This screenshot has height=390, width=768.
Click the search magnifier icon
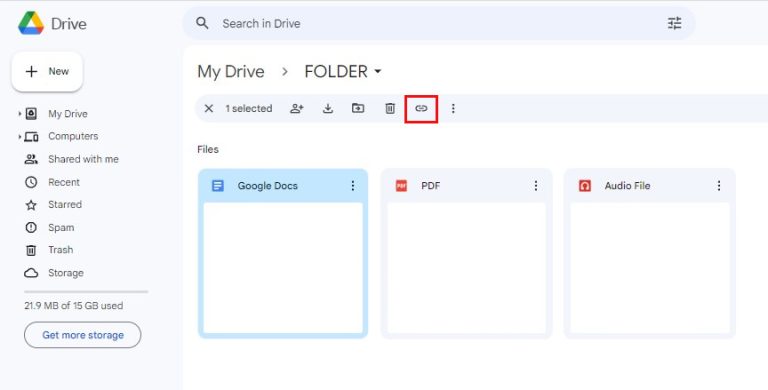coord(202,23)
